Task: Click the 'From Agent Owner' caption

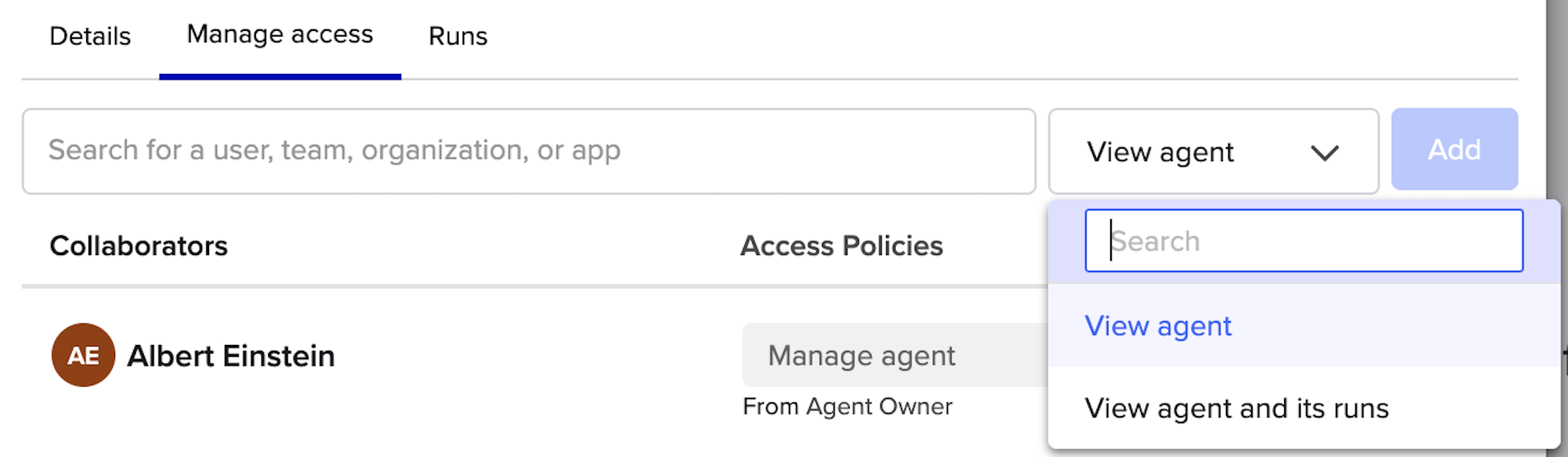Action: [847, 407]
